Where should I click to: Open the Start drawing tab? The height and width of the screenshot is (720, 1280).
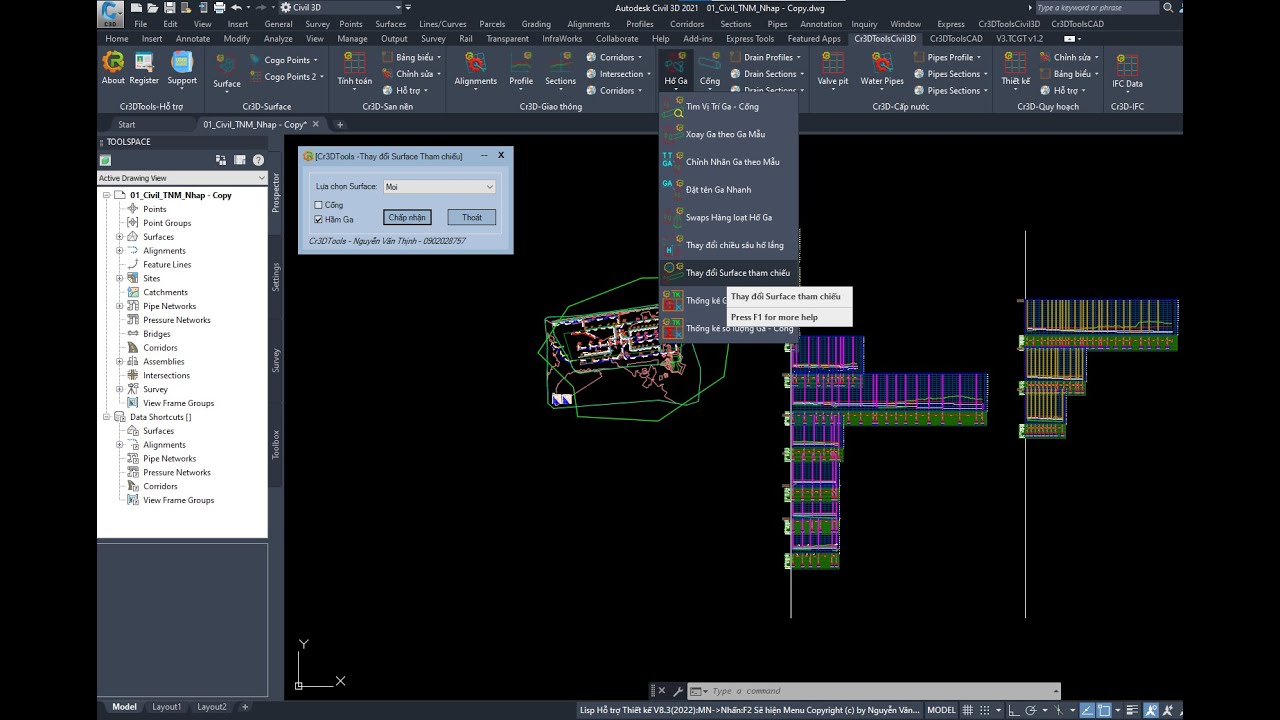pos(127,125)
